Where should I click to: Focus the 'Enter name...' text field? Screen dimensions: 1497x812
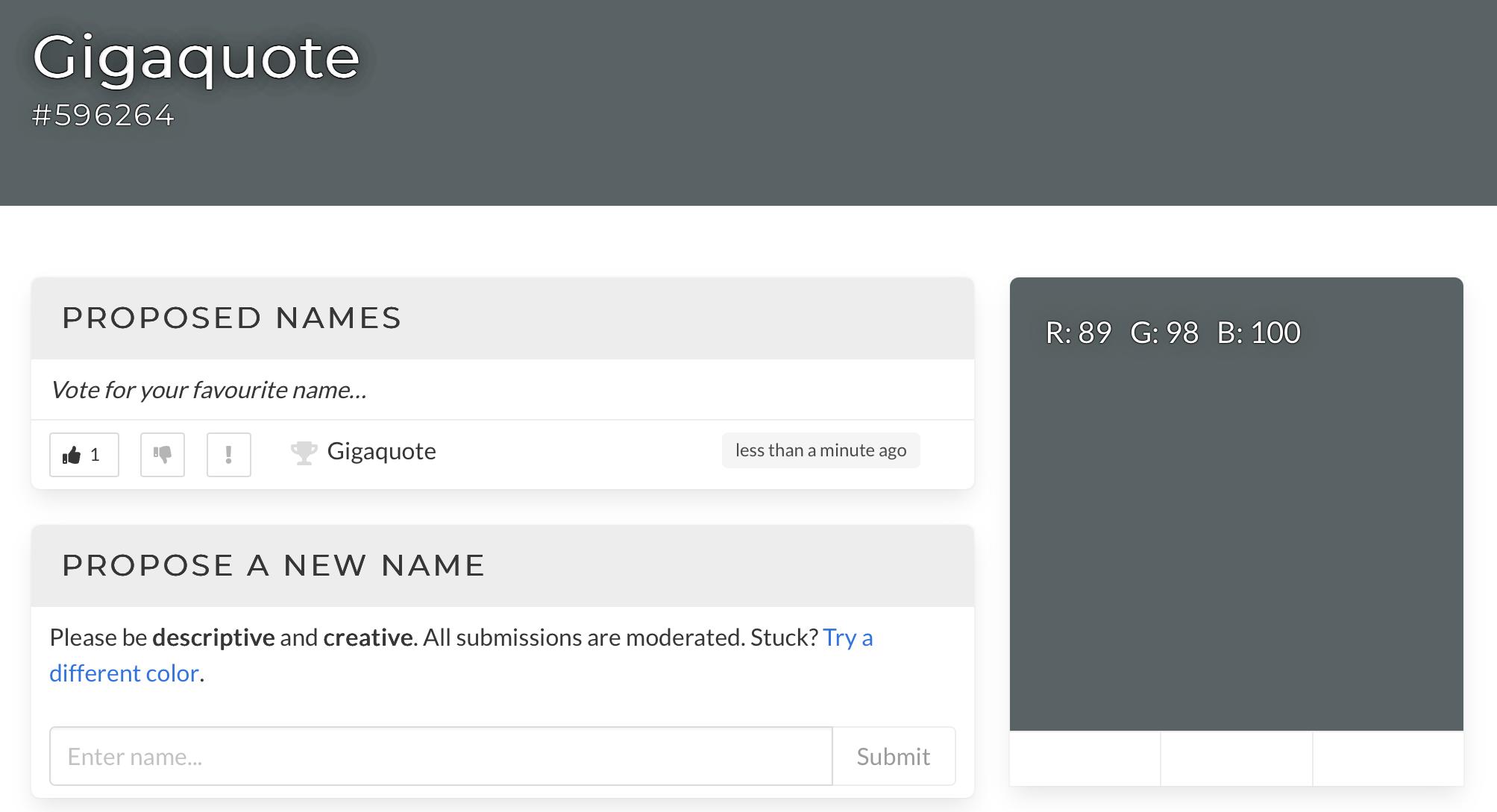pyautogui.click(x=440, y=756)
